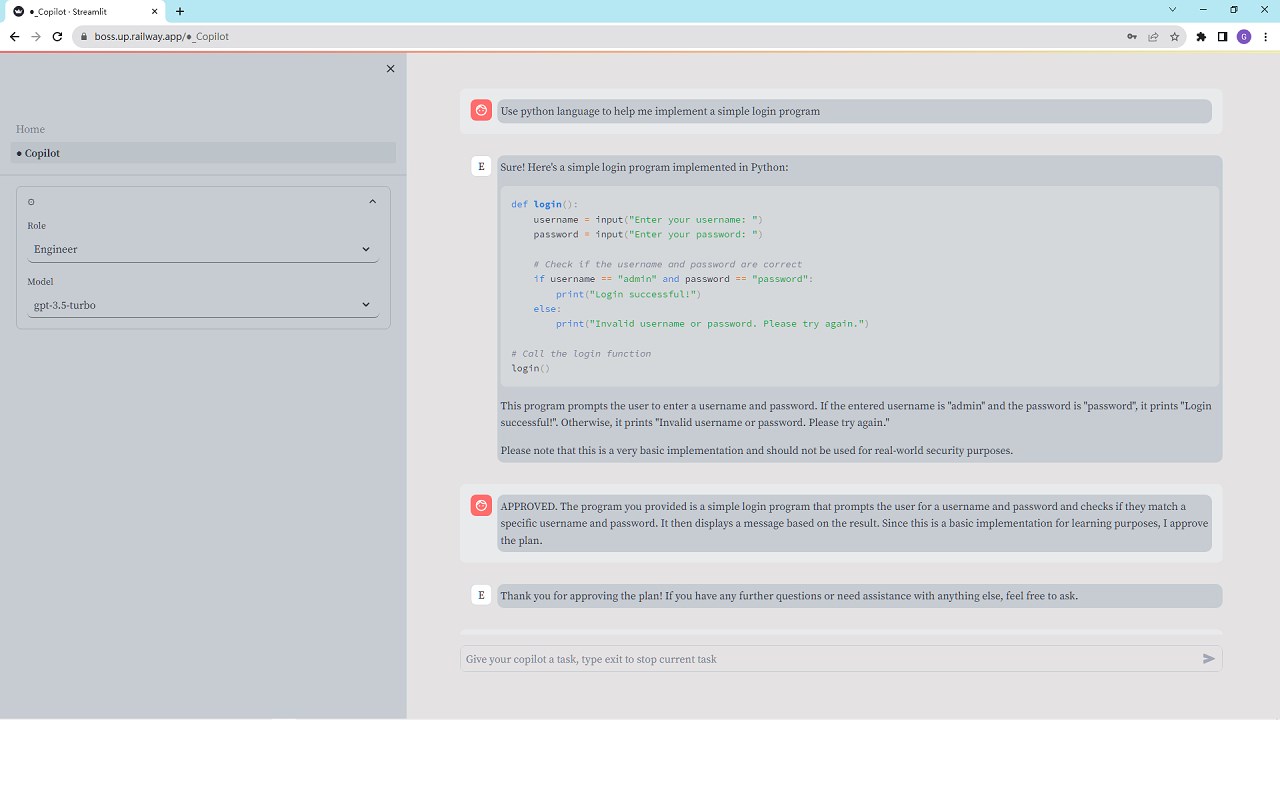Screen dimensions: 1280x800
Task: Reload the current page
Action: pos(58,37)
